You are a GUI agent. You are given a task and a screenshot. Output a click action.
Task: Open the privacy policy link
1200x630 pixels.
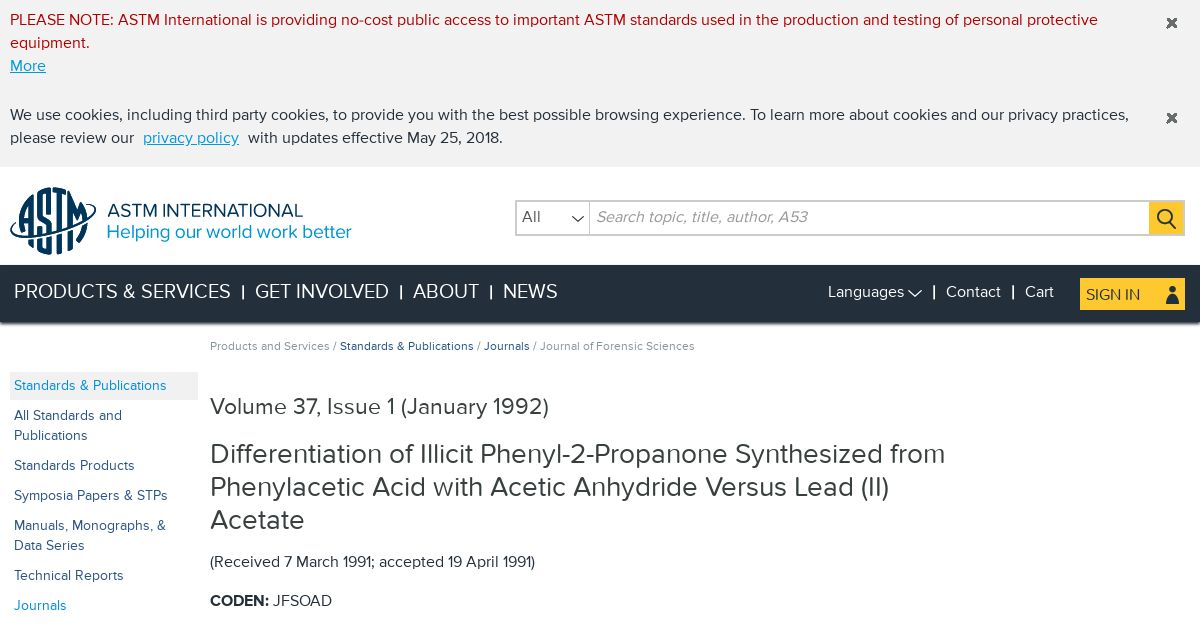(x=191, y=138)
